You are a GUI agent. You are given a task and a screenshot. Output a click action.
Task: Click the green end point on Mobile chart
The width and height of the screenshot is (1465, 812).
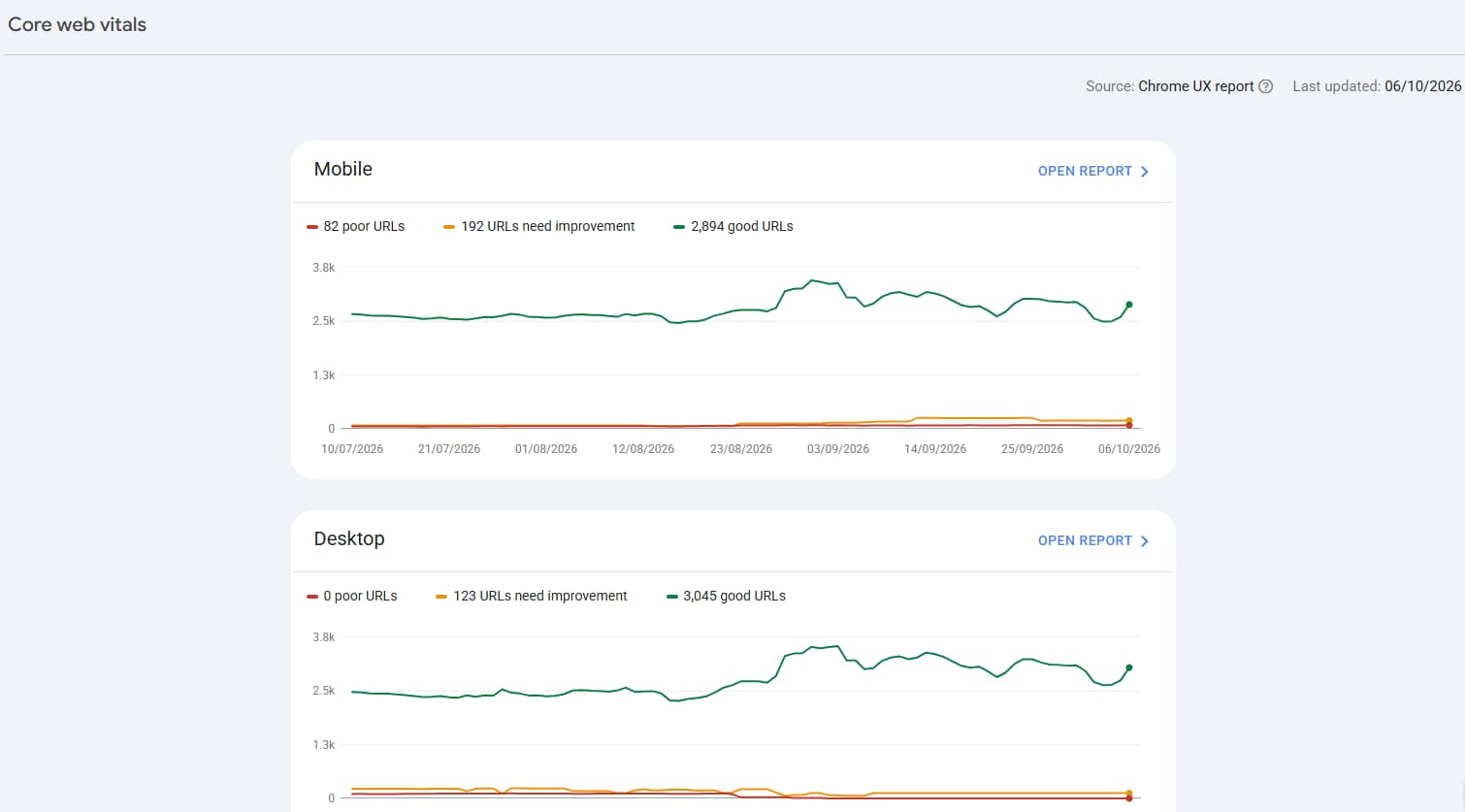tap(1129, 305)
